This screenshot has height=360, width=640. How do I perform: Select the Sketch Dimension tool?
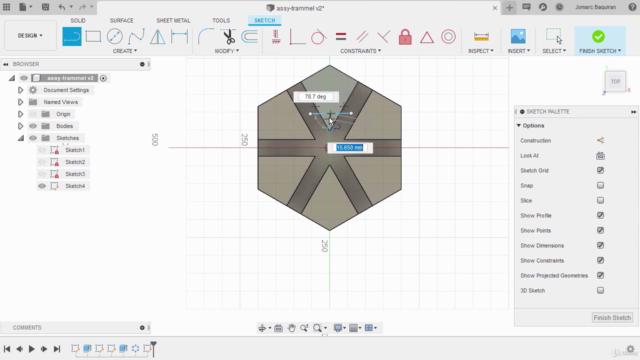[180, 37]
